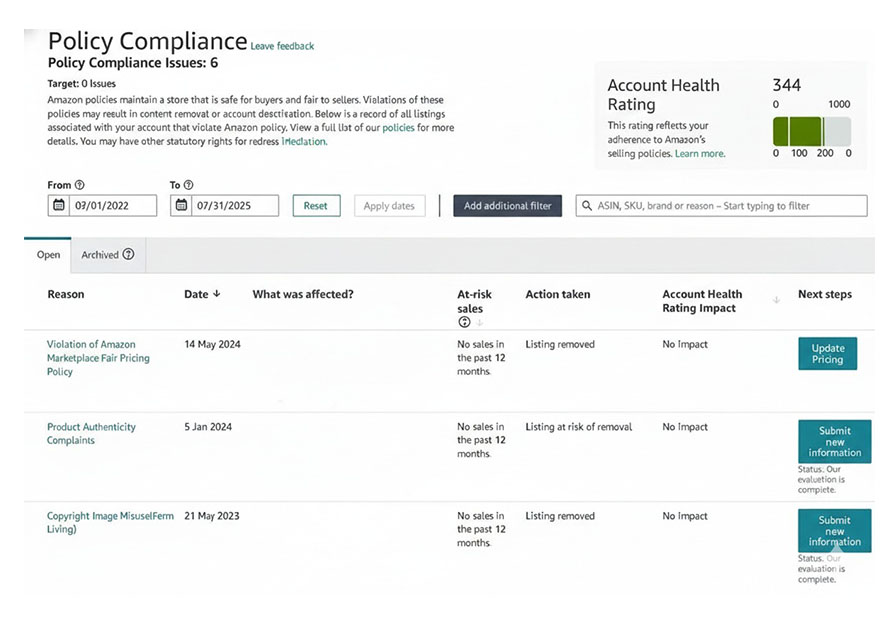The height and width of the screenshot is (623, 893).
Task: Open Product Authenticity Complaints link
Action: 91,433
